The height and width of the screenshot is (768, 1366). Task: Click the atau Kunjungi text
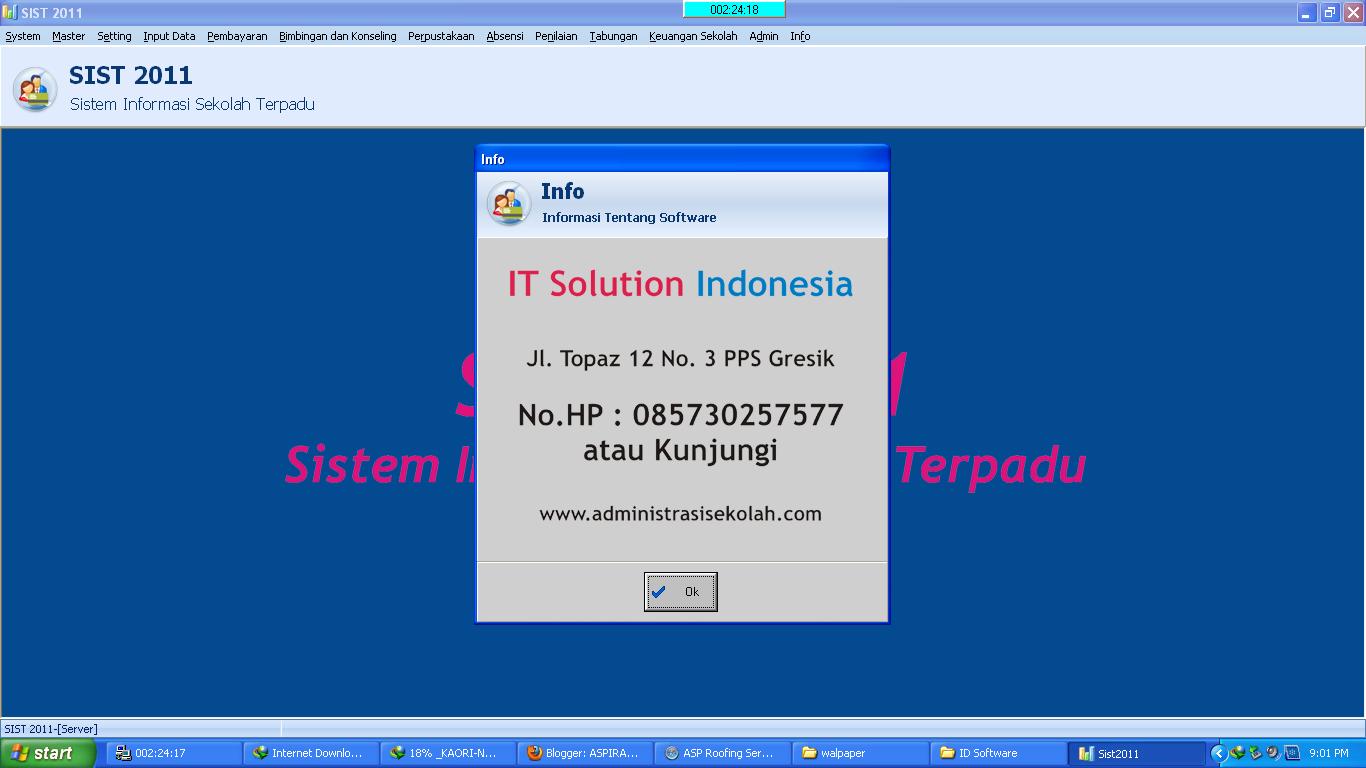[680, 450]
